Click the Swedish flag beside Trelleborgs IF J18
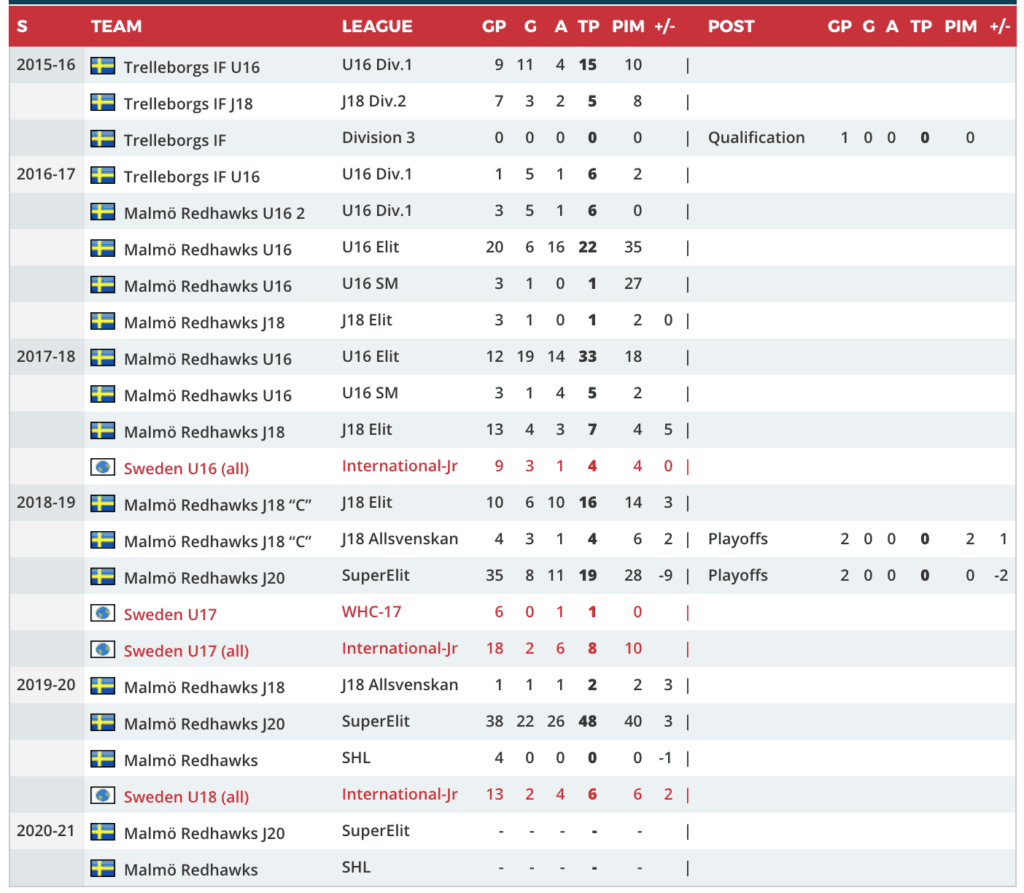1024x893 pixels. coord(102,102)
